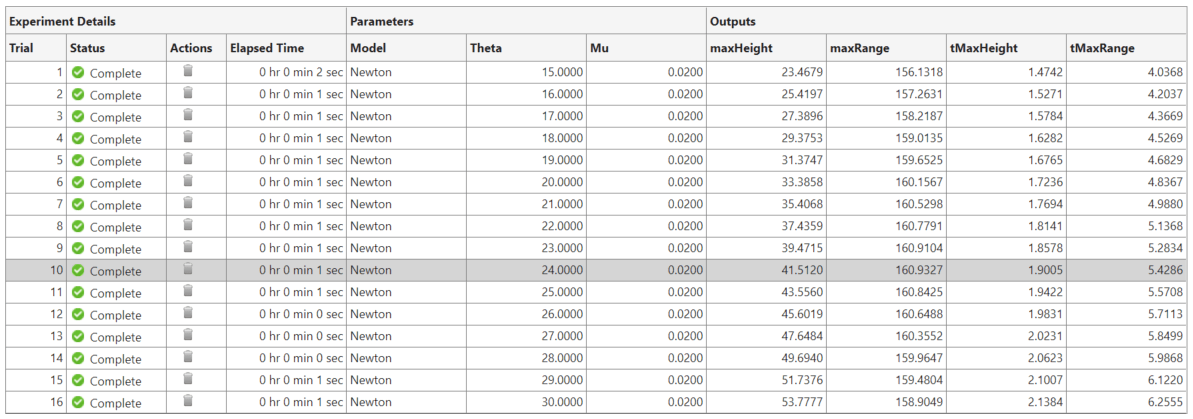Select the Elapsed Time column header
1193x419 pixels.
pos(267,47)
